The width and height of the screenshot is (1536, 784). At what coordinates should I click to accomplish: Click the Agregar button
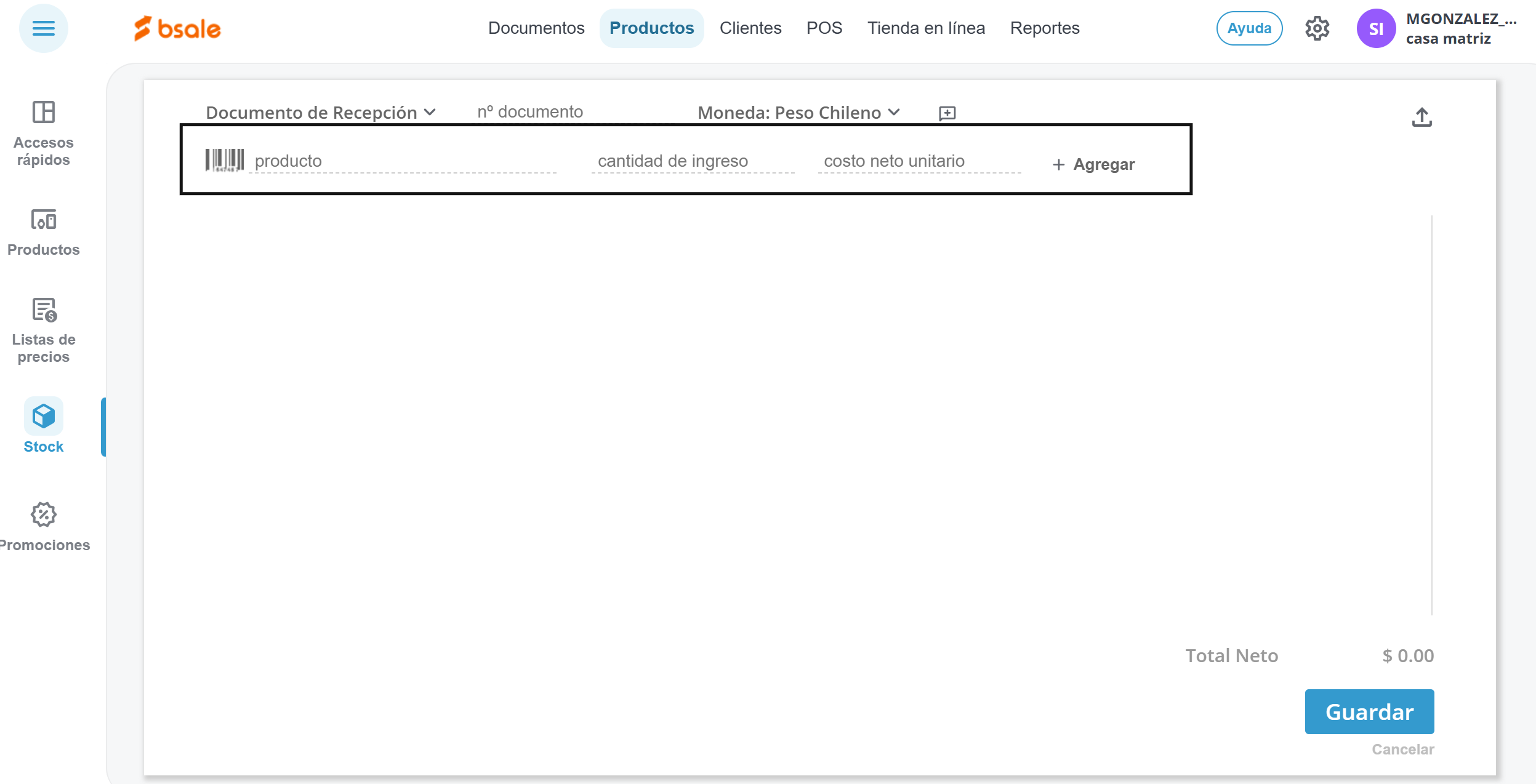[x=1093, y=164]
